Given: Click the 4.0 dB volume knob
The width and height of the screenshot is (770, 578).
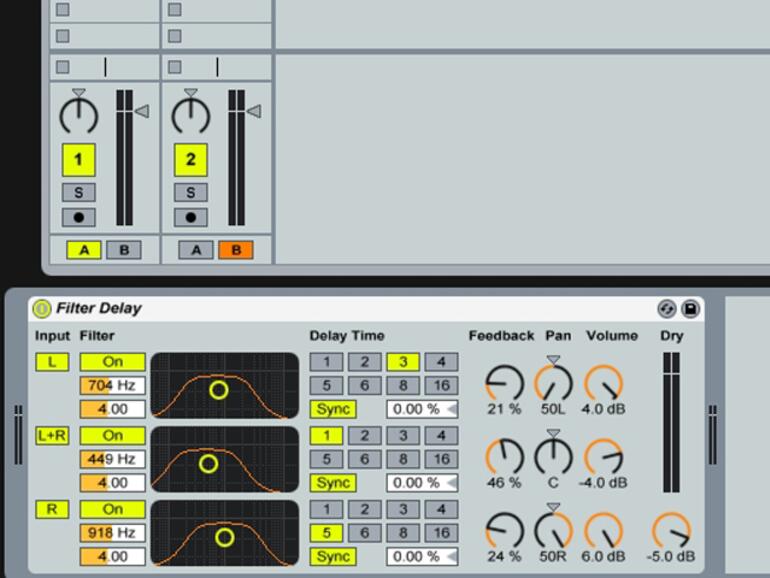Looking at the screenshot, I should tap(604, 383).
